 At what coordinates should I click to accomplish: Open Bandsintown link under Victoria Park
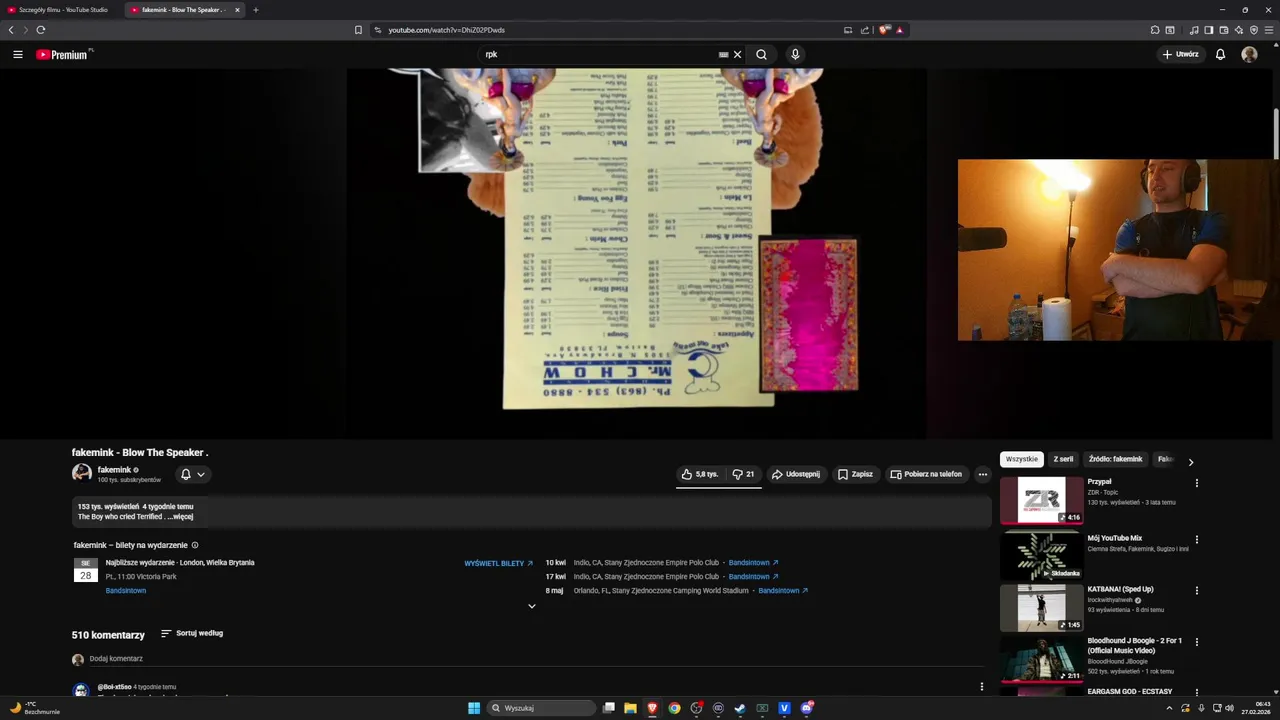pyautogui.click(x=126, y=591)
